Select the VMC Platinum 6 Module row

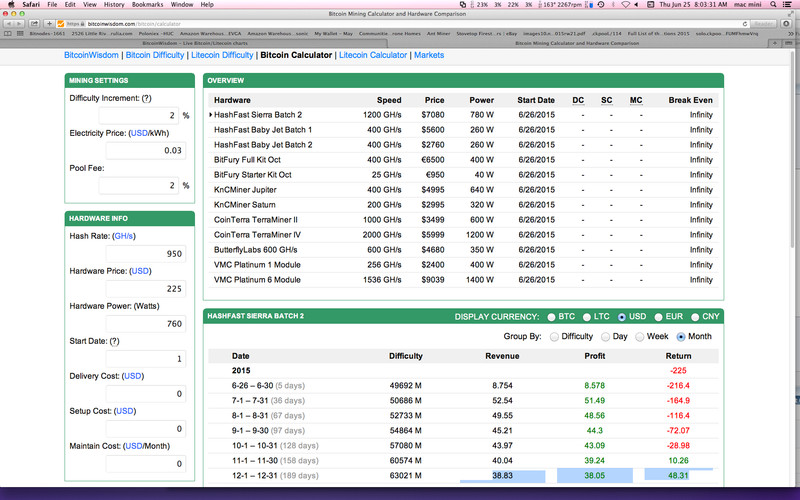pyautogui.click(x=463, y=280)
